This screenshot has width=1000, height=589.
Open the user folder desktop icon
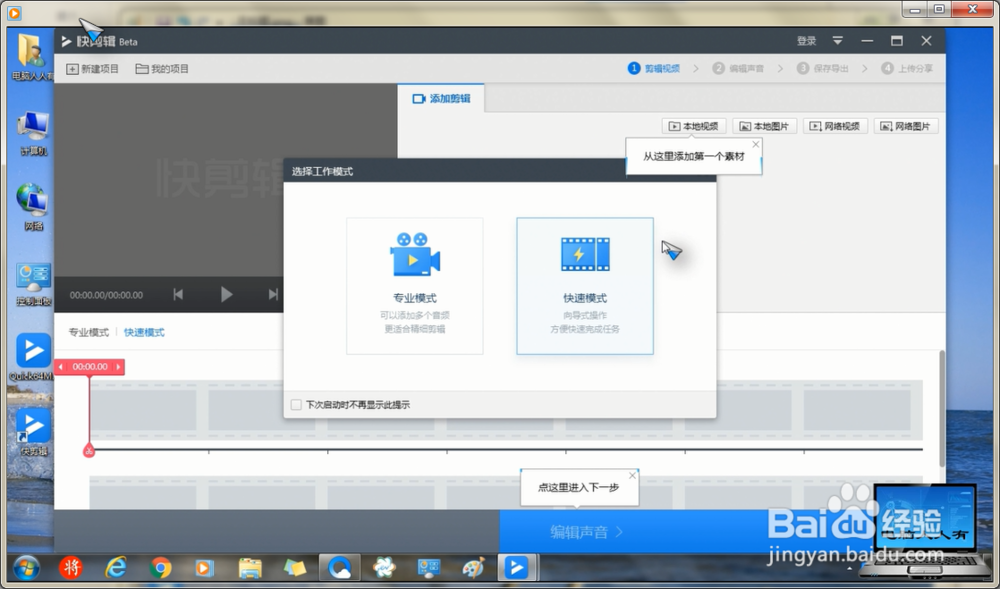33,59
